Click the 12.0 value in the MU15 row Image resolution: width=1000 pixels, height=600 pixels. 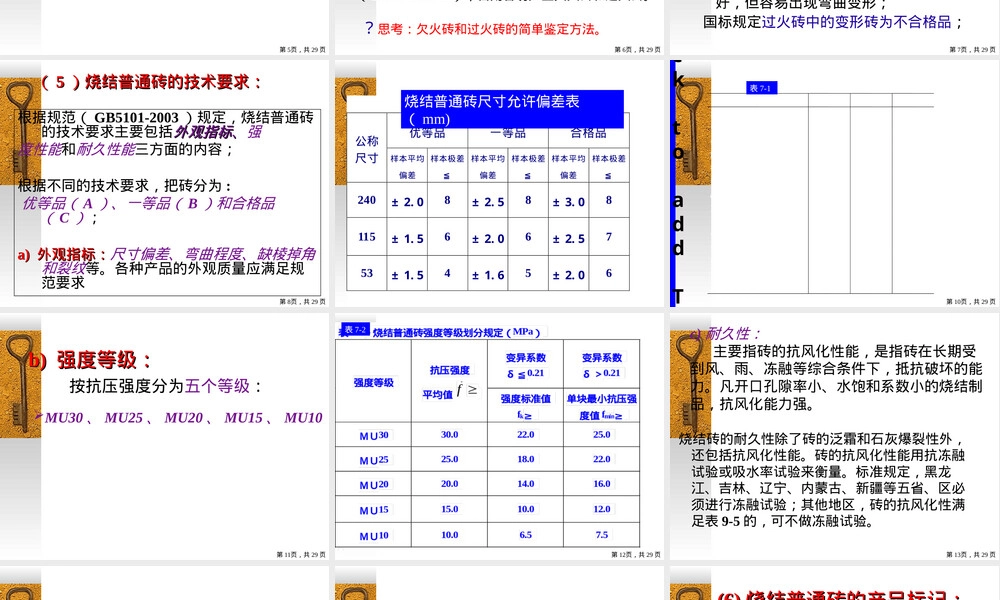pyautogui.click(x=602, y=509)
